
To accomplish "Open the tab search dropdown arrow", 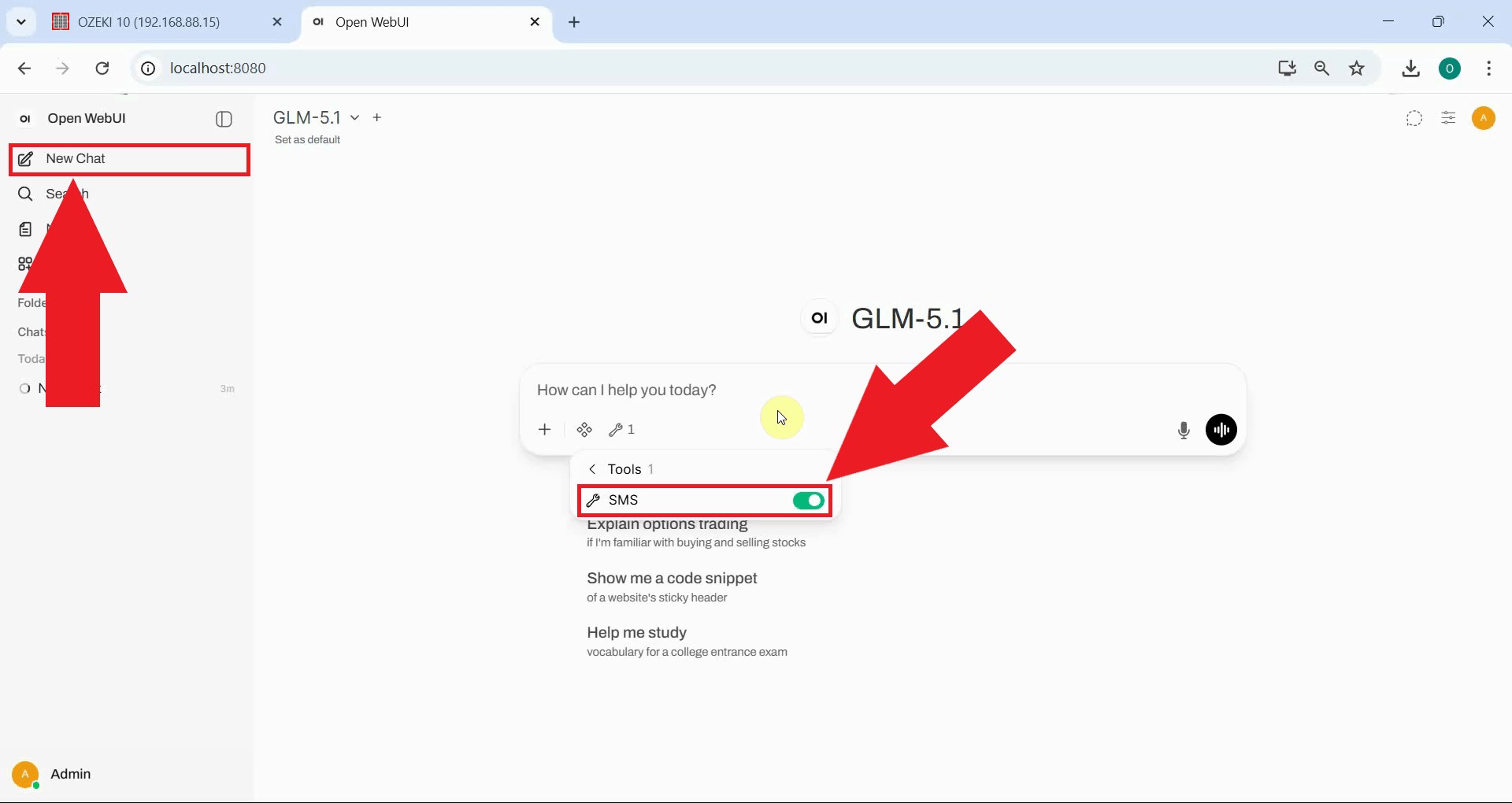I will click(21, 22).
